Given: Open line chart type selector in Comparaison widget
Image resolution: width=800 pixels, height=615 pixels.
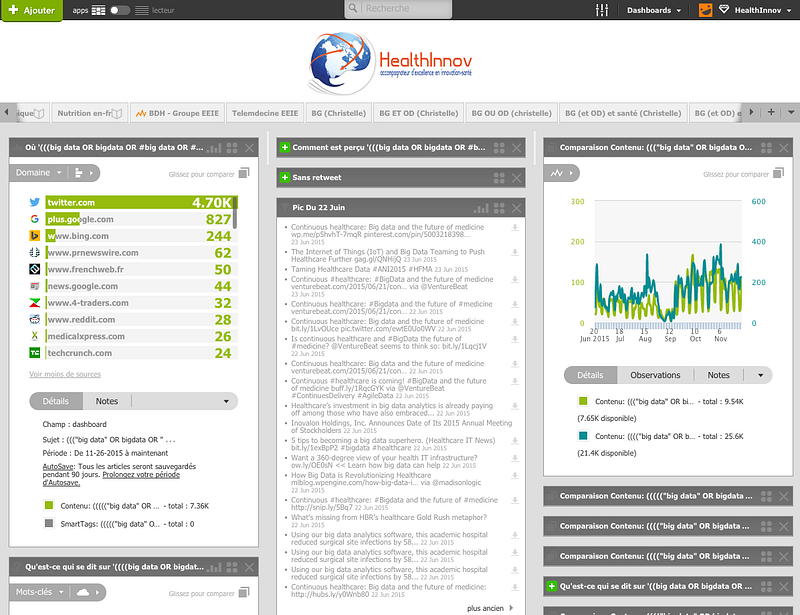Looking at the screenshot, I should pyautogui.click(x=562, y=173).
